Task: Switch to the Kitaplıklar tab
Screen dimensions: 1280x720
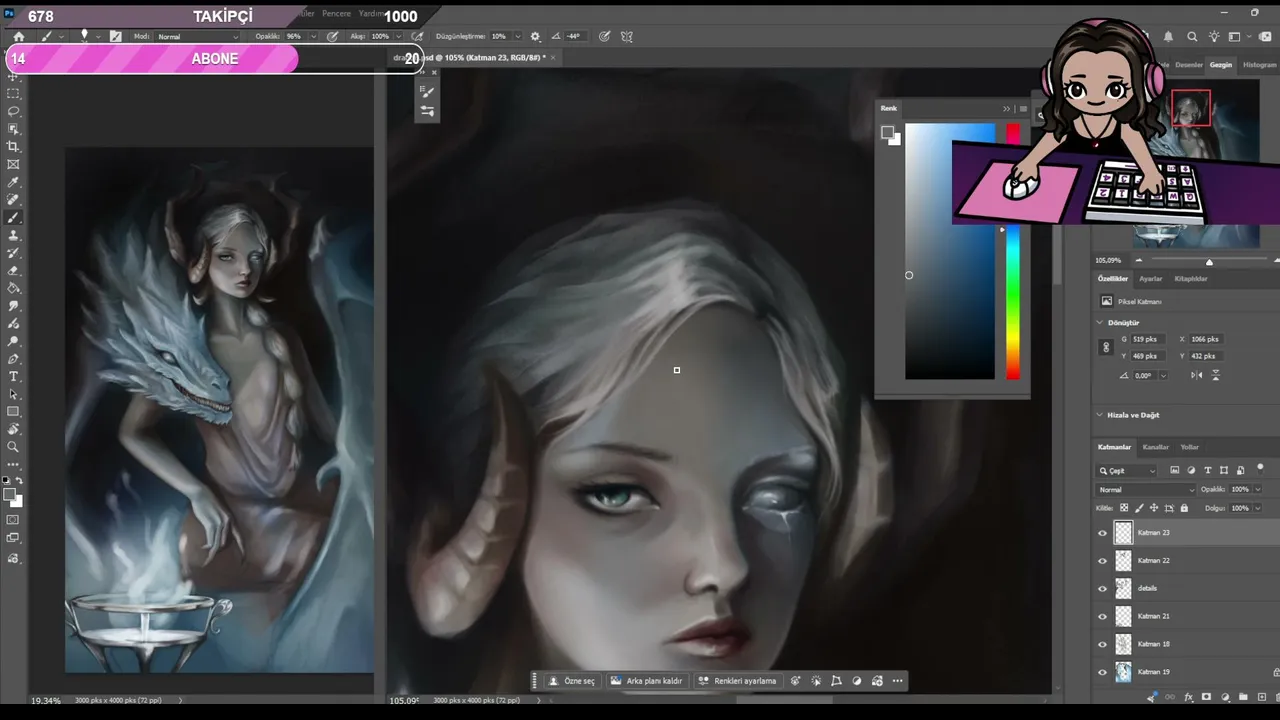Action: click(x=1191, y=279)
